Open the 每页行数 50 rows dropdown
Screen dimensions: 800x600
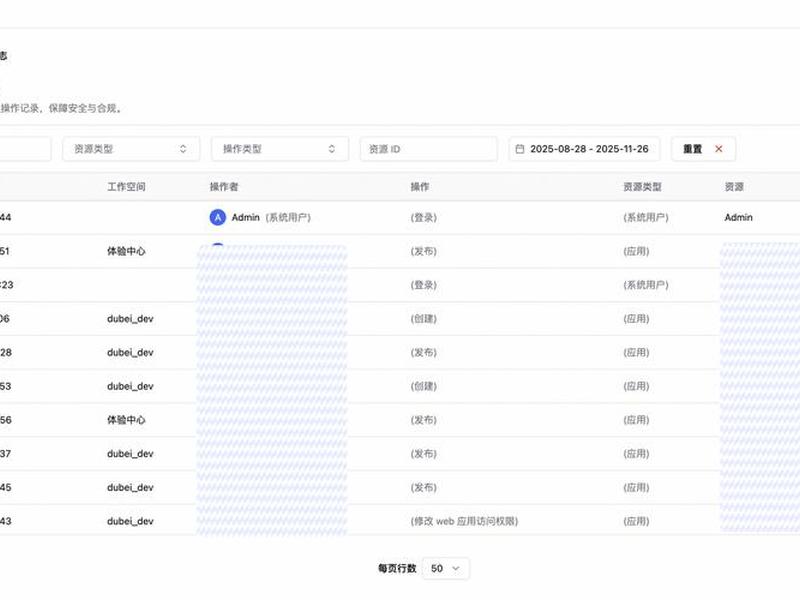445,568
